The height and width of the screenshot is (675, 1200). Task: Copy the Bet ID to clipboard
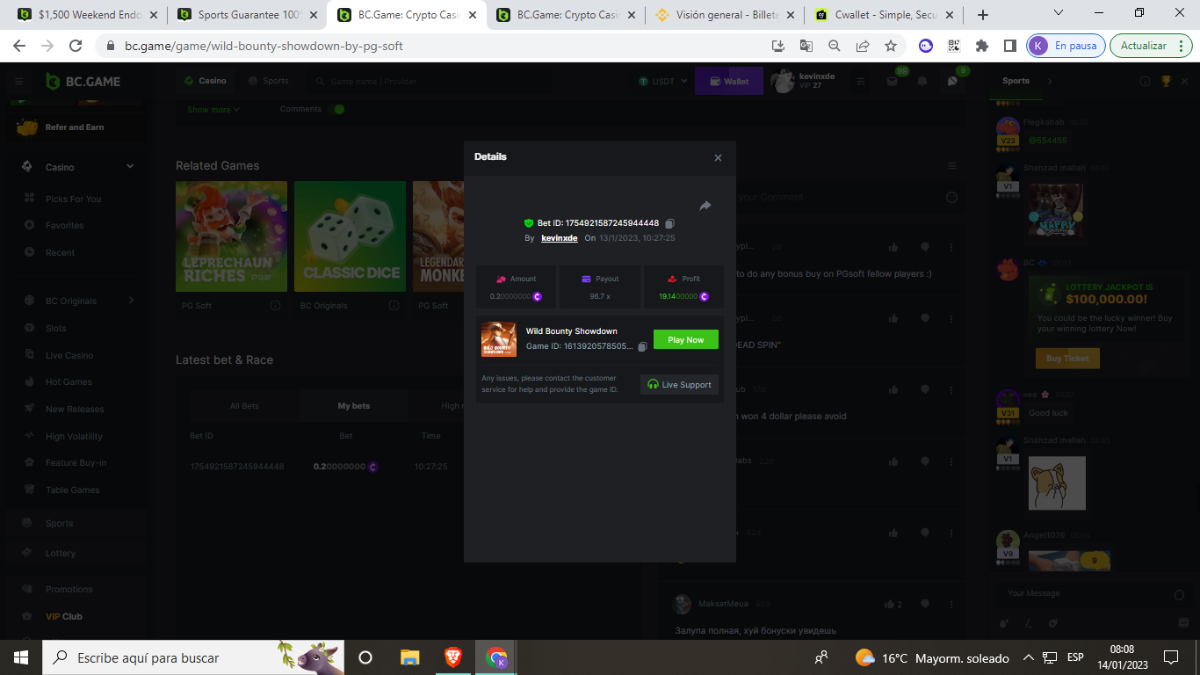click(x=670, y=223)
